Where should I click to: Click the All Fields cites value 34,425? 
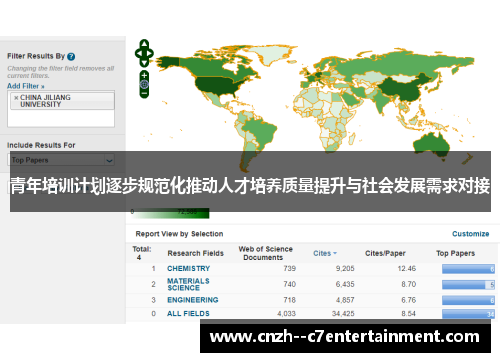click(343, 314)
